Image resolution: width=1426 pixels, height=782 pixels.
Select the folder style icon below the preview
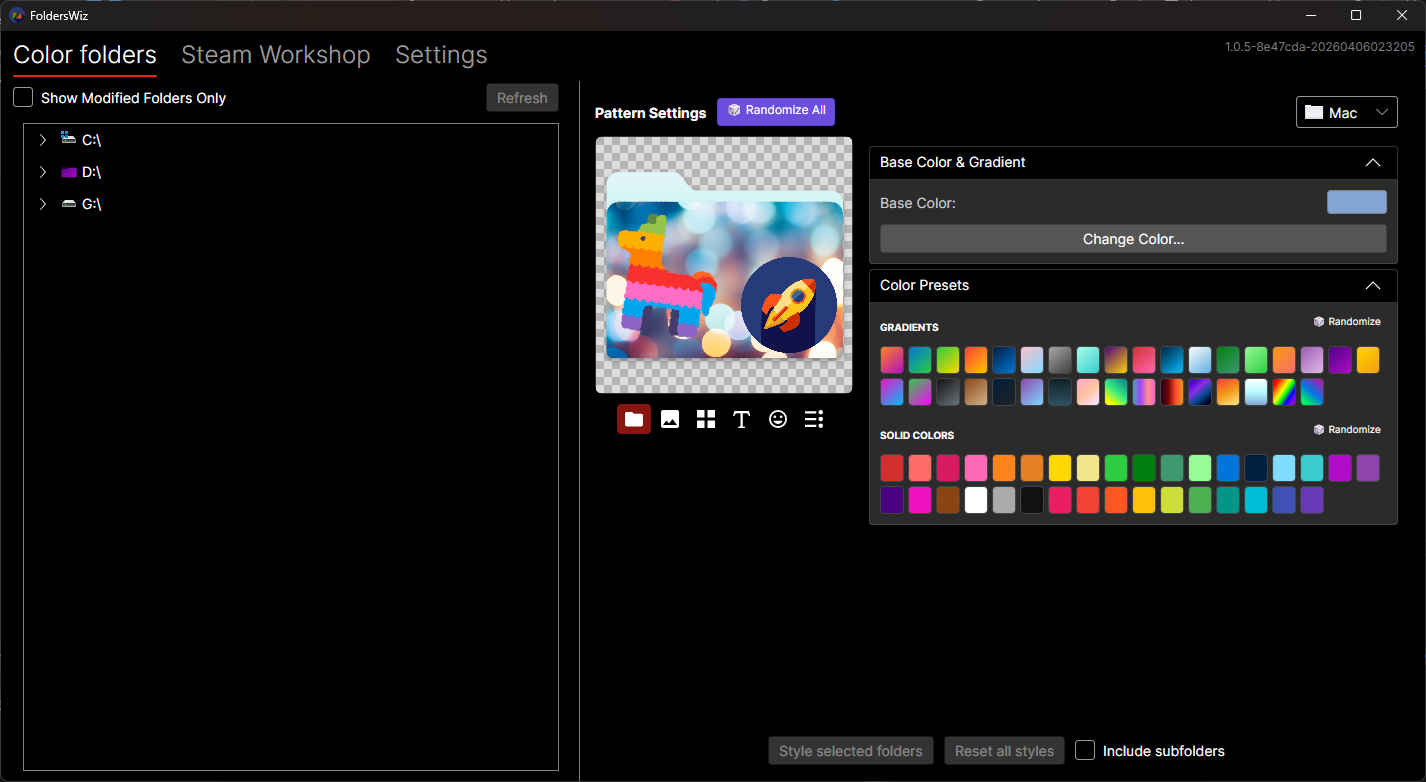633,419
